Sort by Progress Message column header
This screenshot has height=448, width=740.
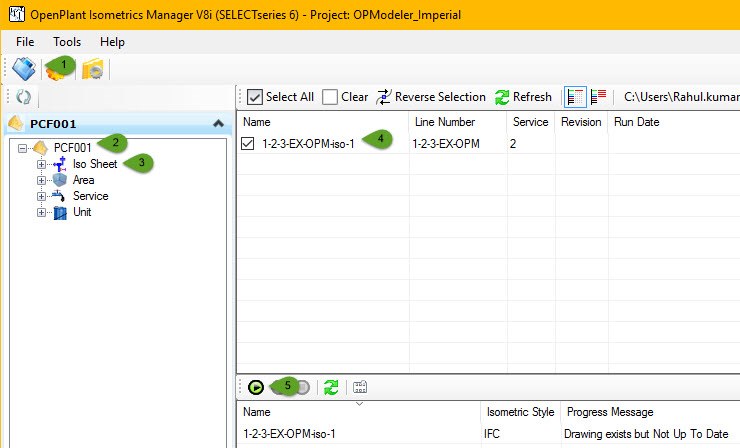tap(610, 412)
